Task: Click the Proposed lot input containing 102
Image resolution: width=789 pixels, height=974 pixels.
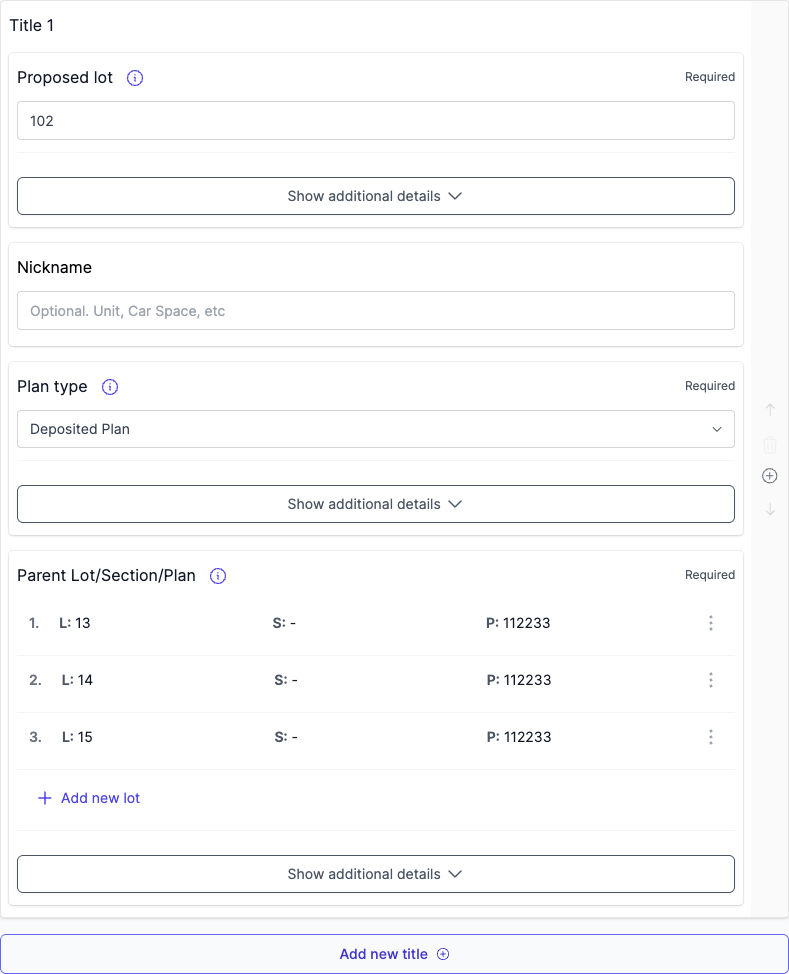Action: (x=375, y=121)
